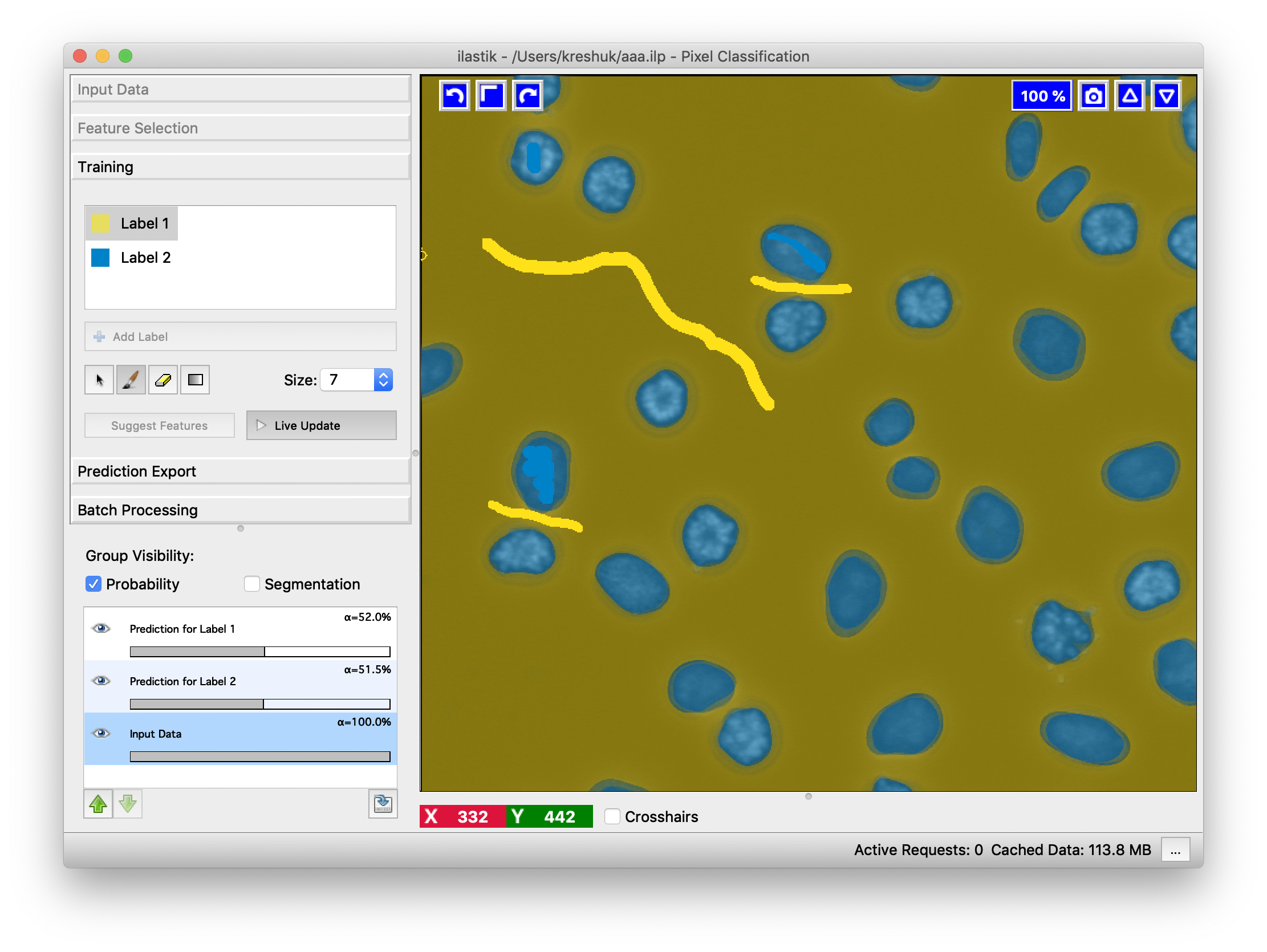Select Label 1 in the label list
Screen dimensions: 1267x952
[x=132, y=223]
